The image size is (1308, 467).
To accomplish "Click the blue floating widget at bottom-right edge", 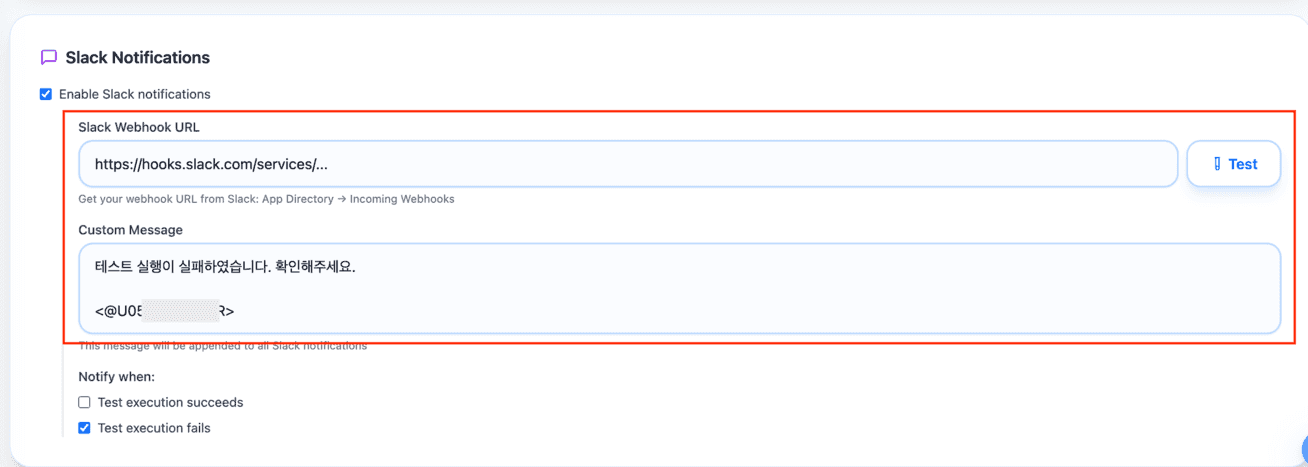I will point(1303,449).
